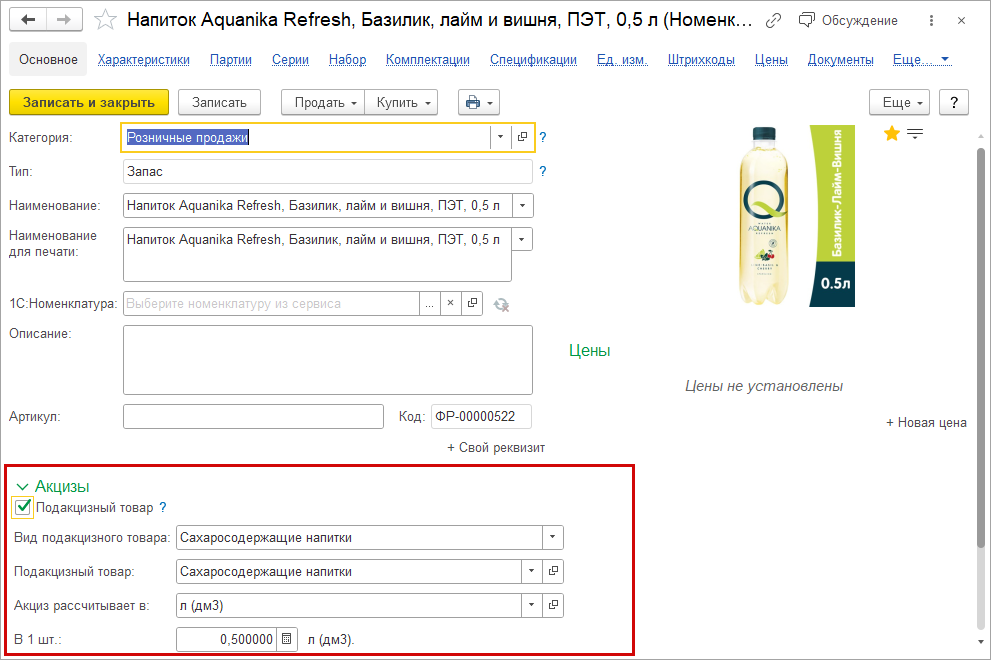Open the green Цены section heading

[x=589, y=350]
